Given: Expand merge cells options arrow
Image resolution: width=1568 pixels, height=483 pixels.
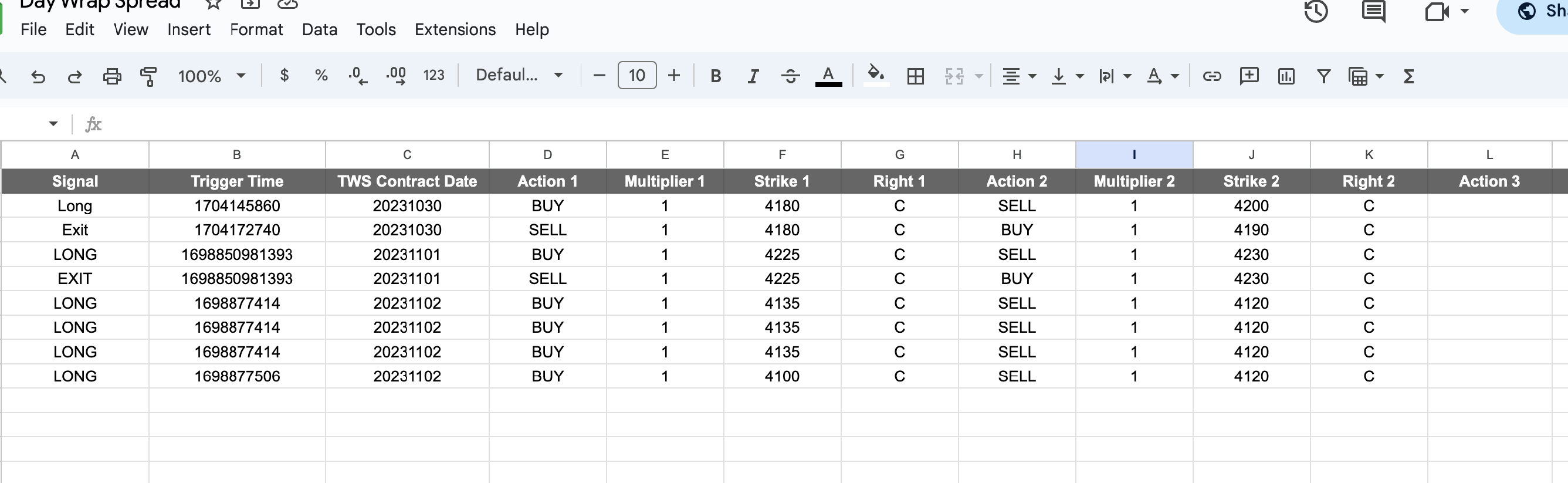Looking at the screenshot, I should pos(979,76).
